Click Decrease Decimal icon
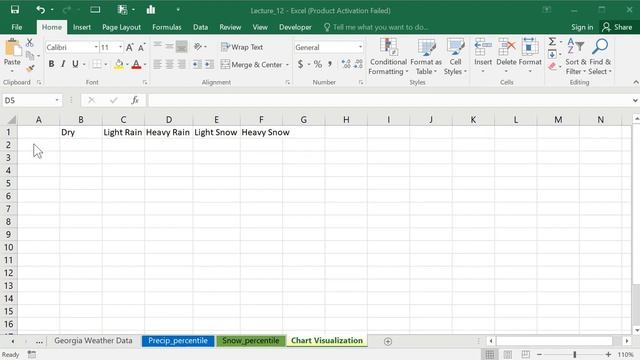This screenshot has height=360, width=640. (x=358, y=64)
